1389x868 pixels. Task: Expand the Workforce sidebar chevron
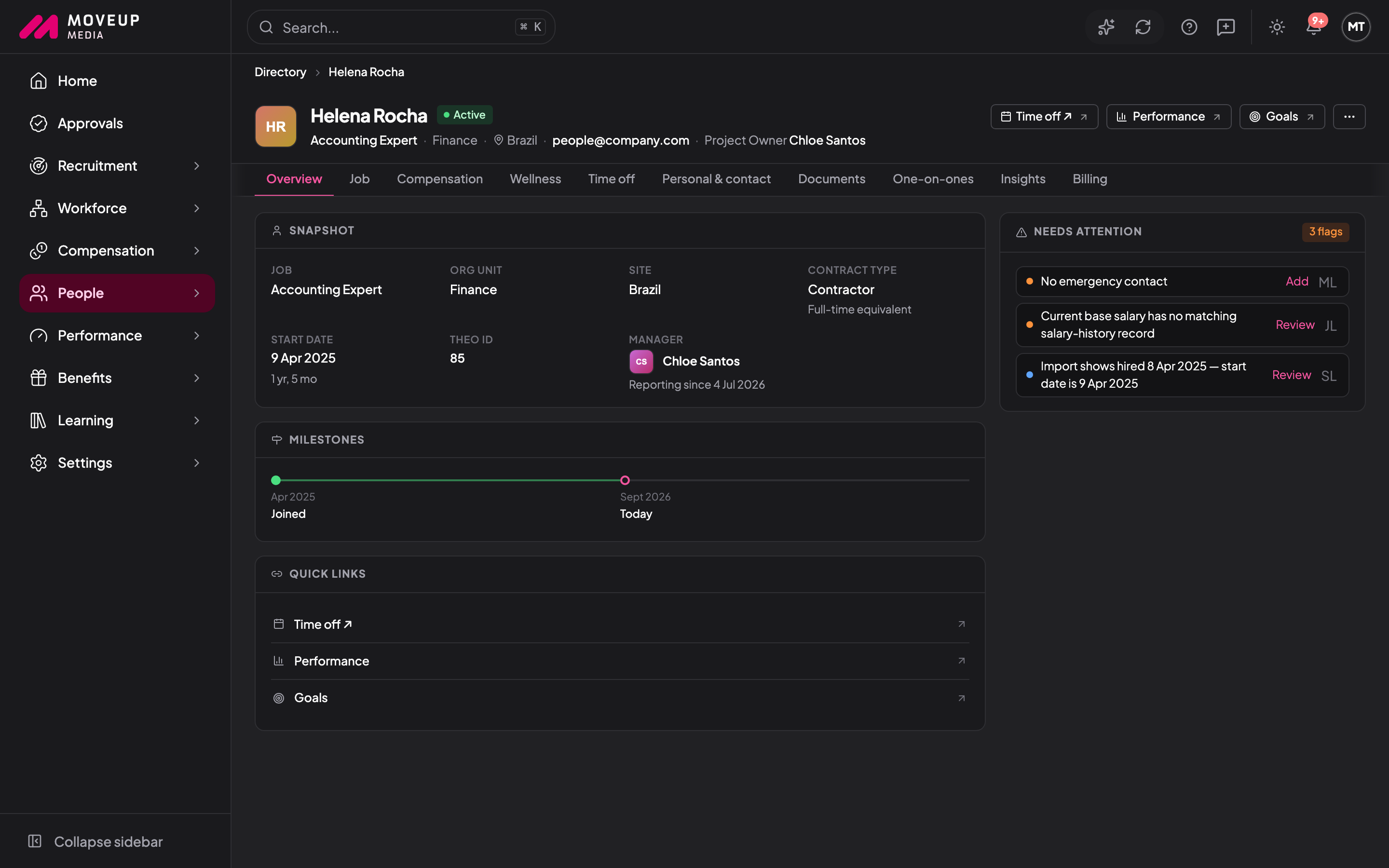(x=197, y=208)
